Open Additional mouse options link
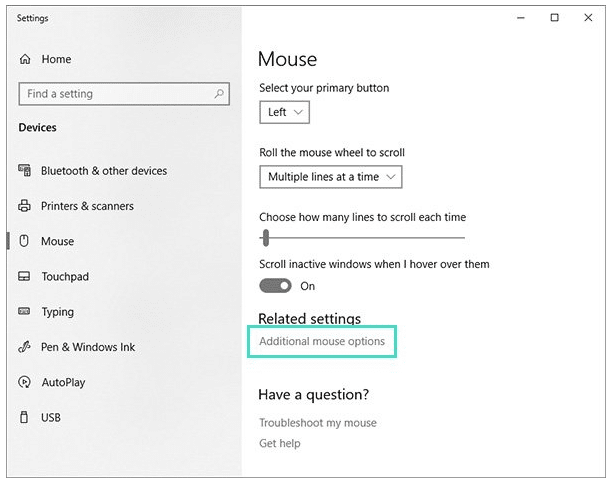Image resolution: width=611 pixels, height=482 pixels. click(322, 342)
